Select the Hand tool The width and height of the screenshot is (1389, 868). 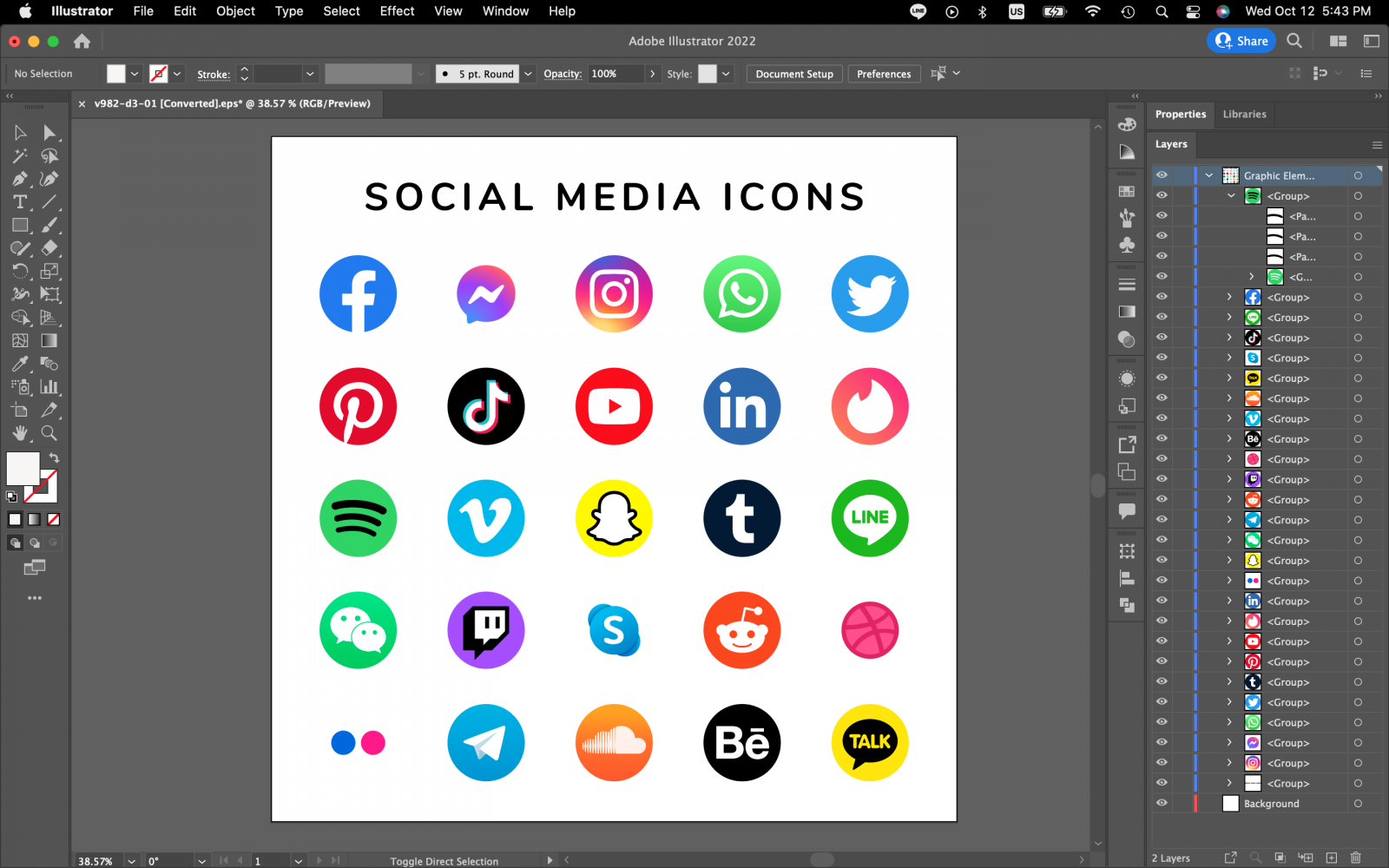coord(20,433)
